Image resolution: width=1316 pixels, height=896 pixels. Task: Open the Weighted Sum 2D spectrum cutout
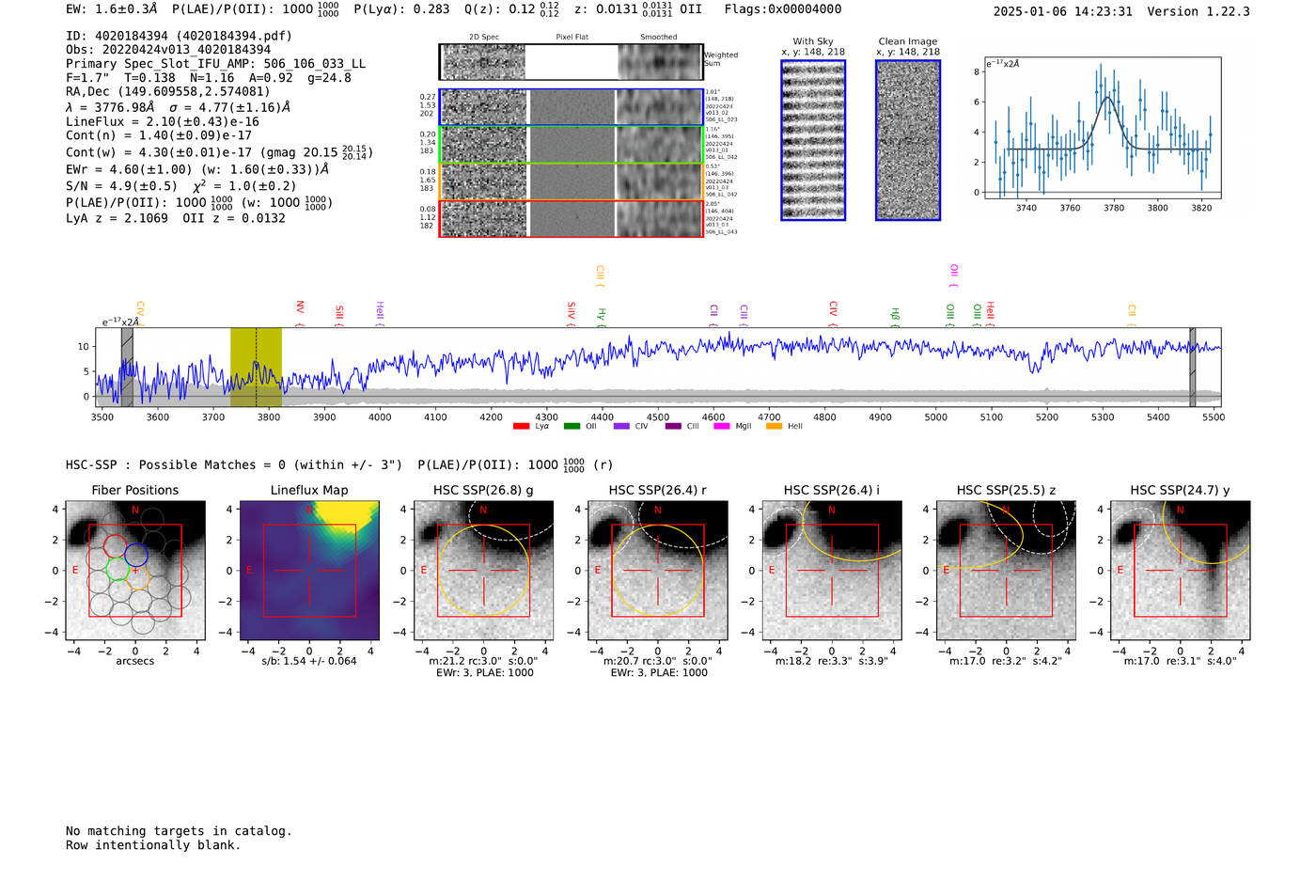pos(571,62)
